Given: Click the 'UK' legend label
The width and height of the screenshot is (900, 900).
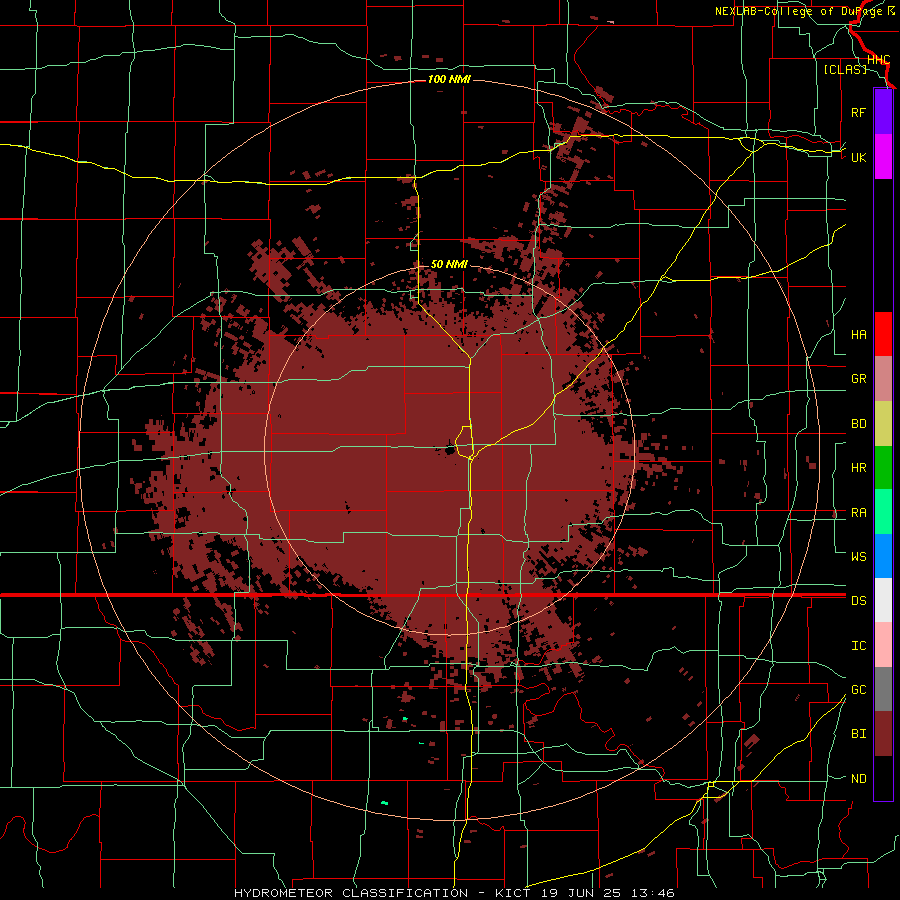Looking at the screenshot, I should 858,157.
